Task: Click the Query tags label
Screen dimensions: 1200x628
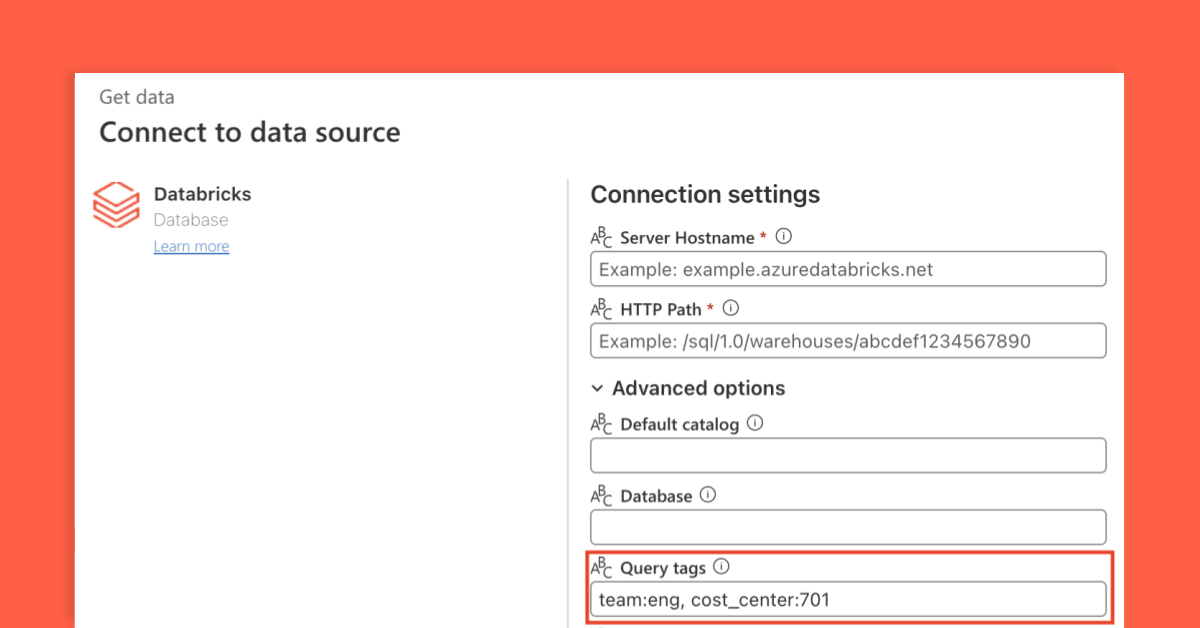Action: click(x=663, y=568)
